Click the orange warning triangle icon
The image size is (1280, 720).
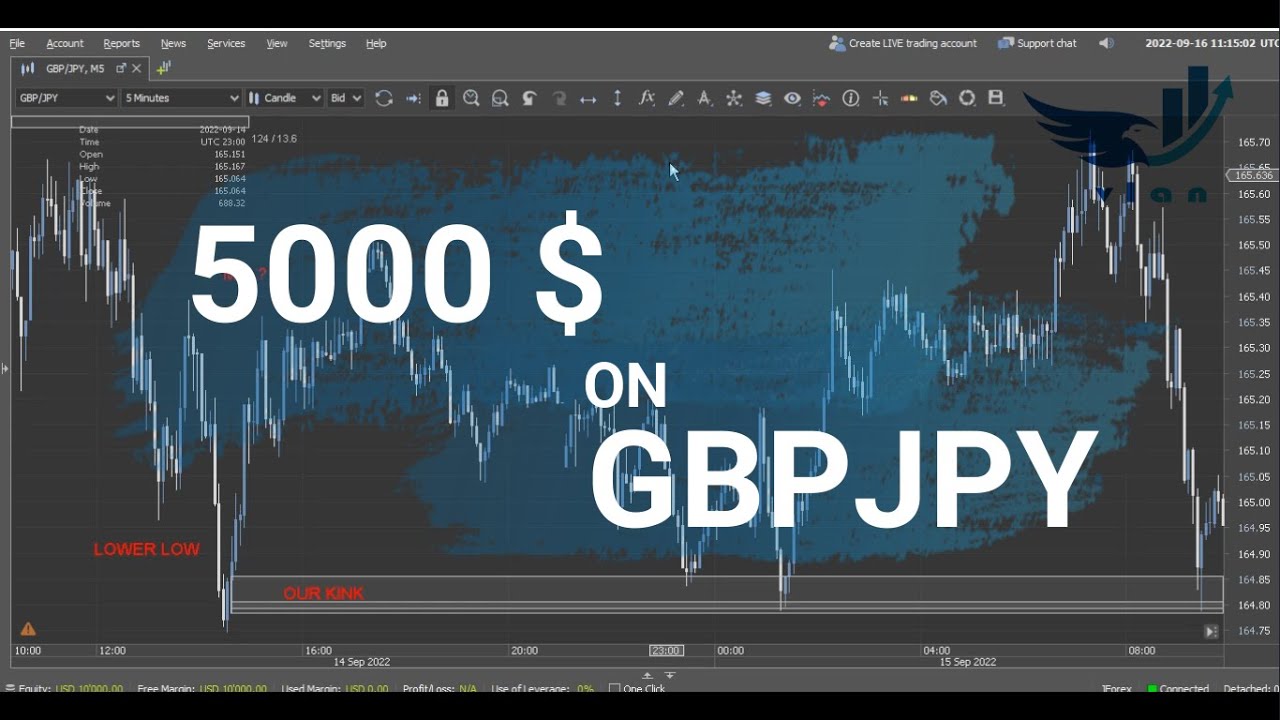coord(28,629)
